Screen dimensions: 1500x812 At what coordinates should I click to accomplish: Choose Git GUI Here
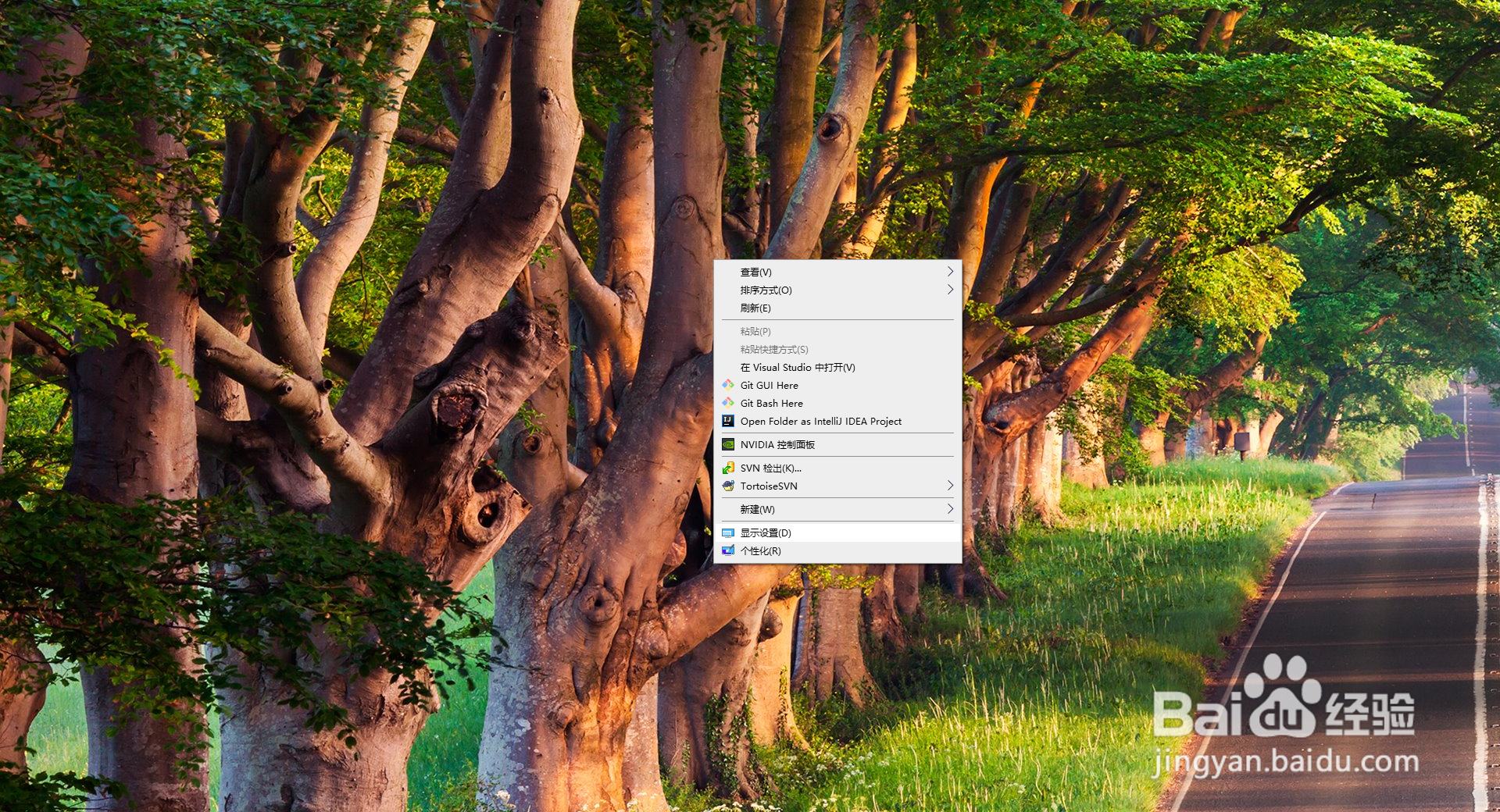837,385
